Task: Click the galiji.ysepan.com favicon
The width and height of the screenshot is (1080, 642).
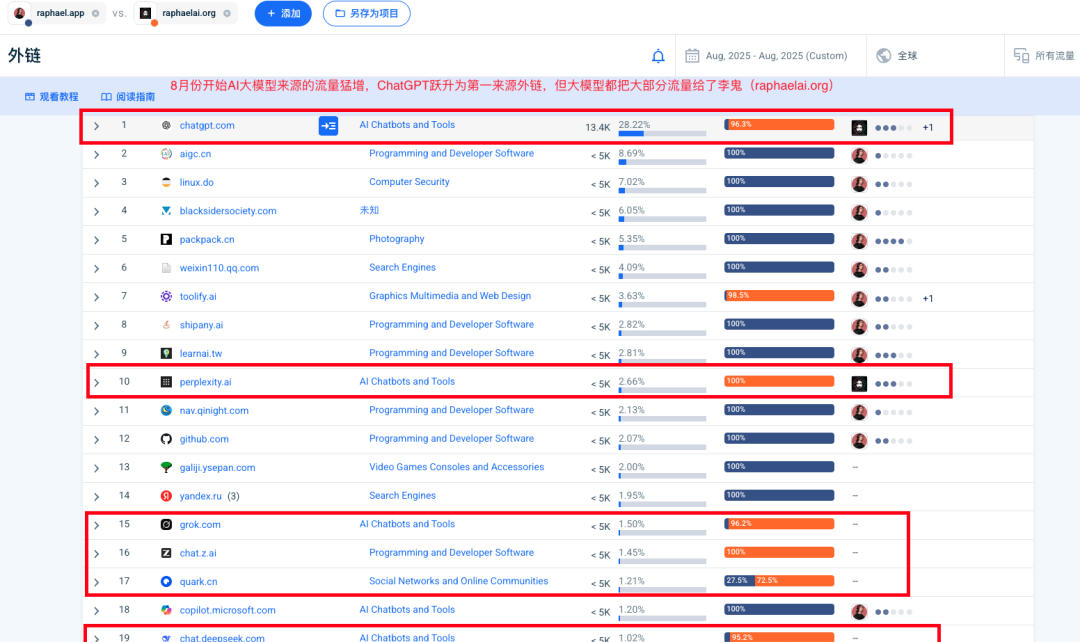Action: tap(166, 467)
